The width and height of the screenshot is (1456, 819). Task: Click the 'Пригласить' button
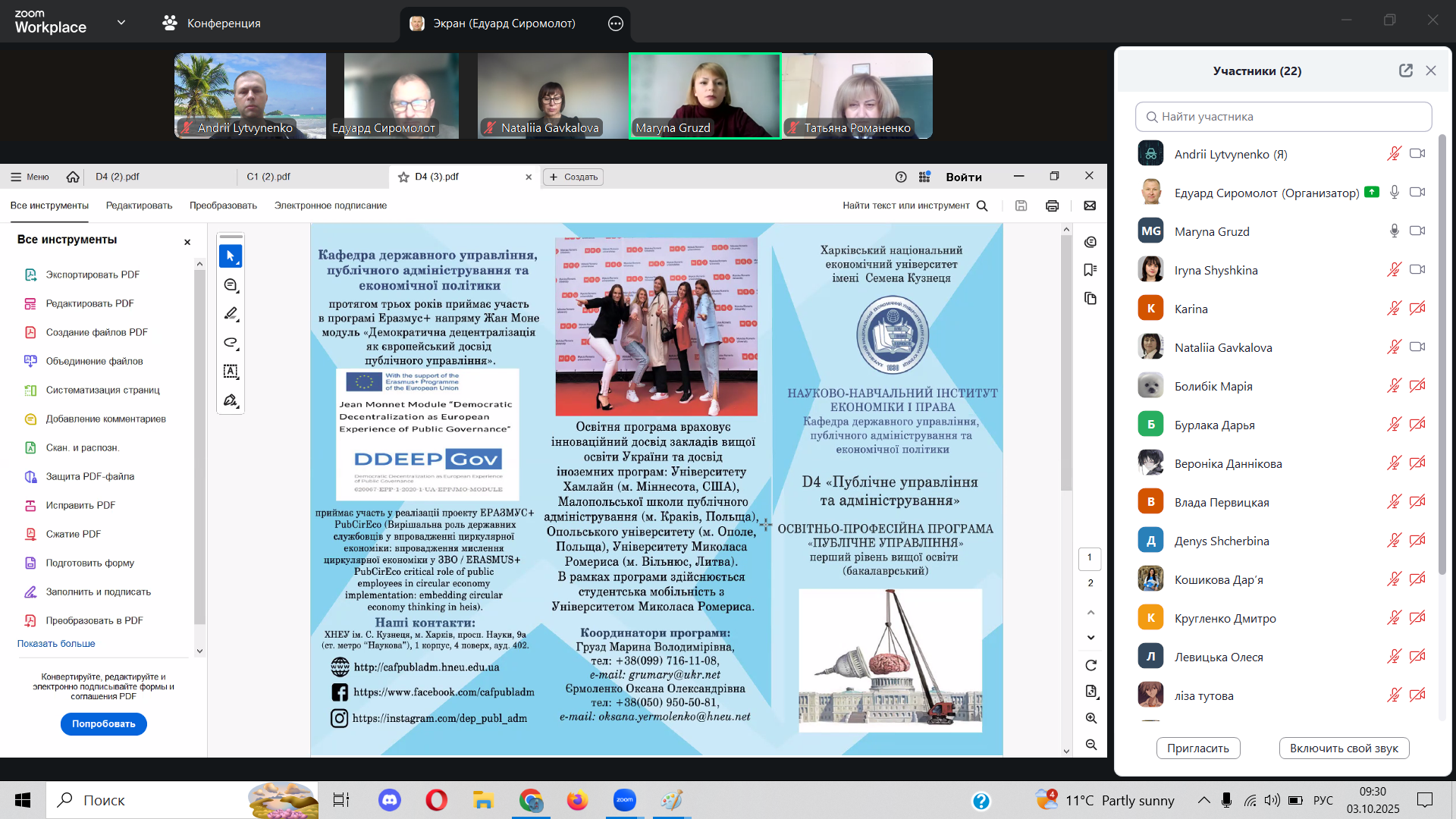point(1197,748)
